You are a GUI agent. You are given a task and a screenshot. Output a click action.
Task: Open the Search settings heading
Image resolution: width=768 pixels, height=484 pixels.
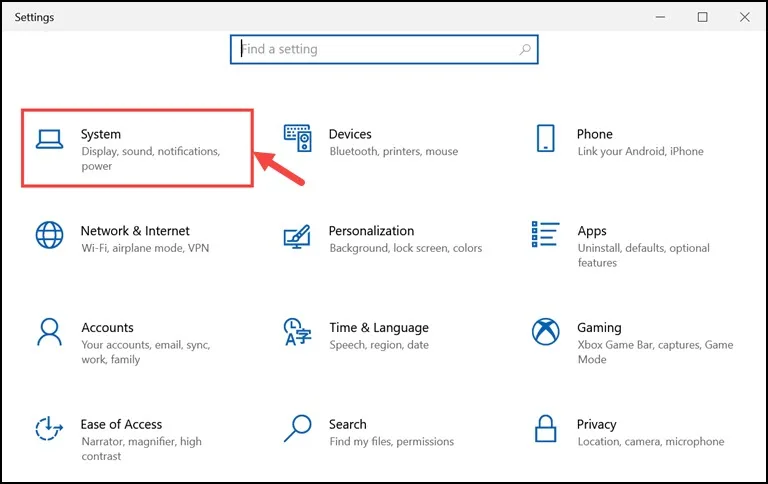(348, 424)
